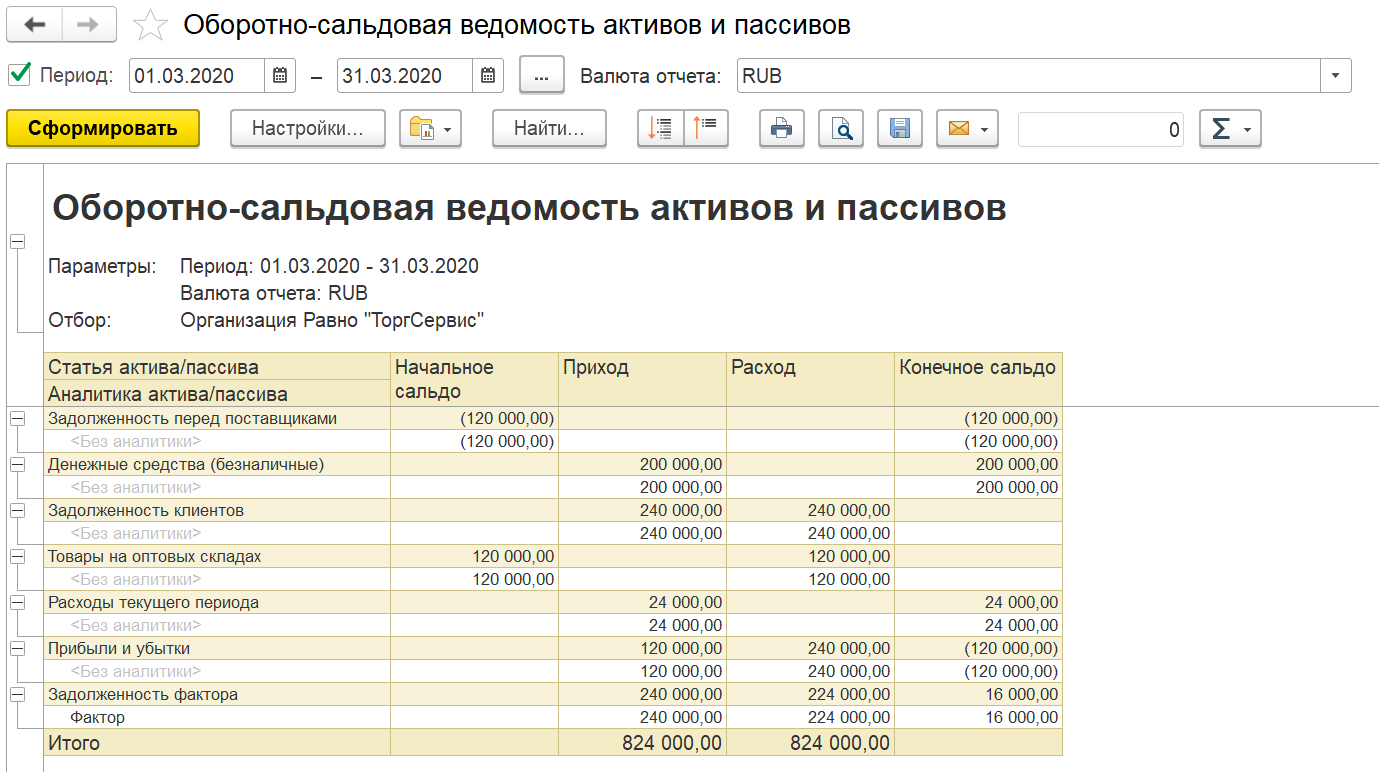Open calendar for start date 01.03.2020
Image resolution: width=1379 pixels, height=772 pixels.
[x=280, y=76]
